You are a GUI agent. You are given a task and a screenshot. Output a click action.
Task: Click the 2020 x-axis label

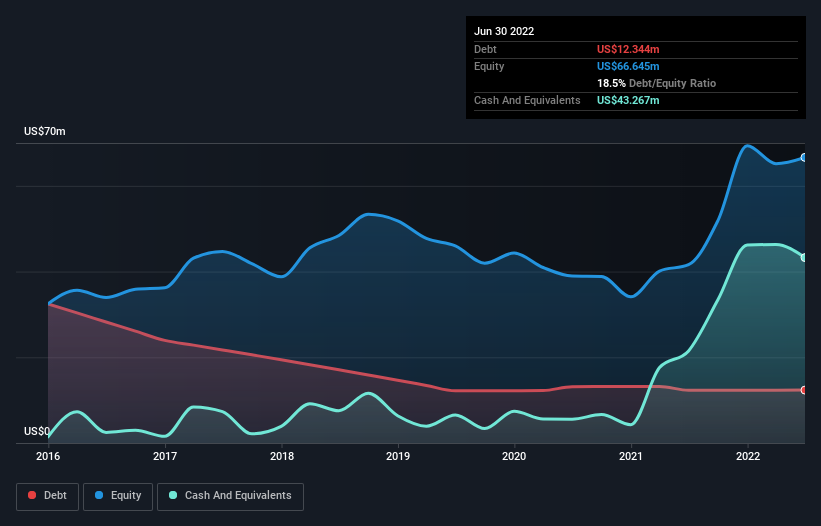coord(514,456)
